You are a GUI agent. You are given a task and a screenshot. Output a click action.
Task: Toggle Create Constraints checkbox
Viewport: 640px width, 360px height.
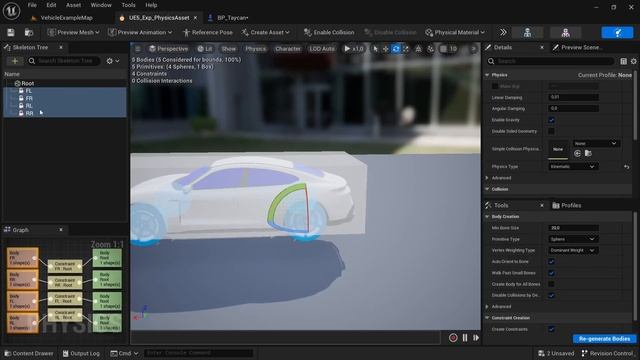(551, 329)
